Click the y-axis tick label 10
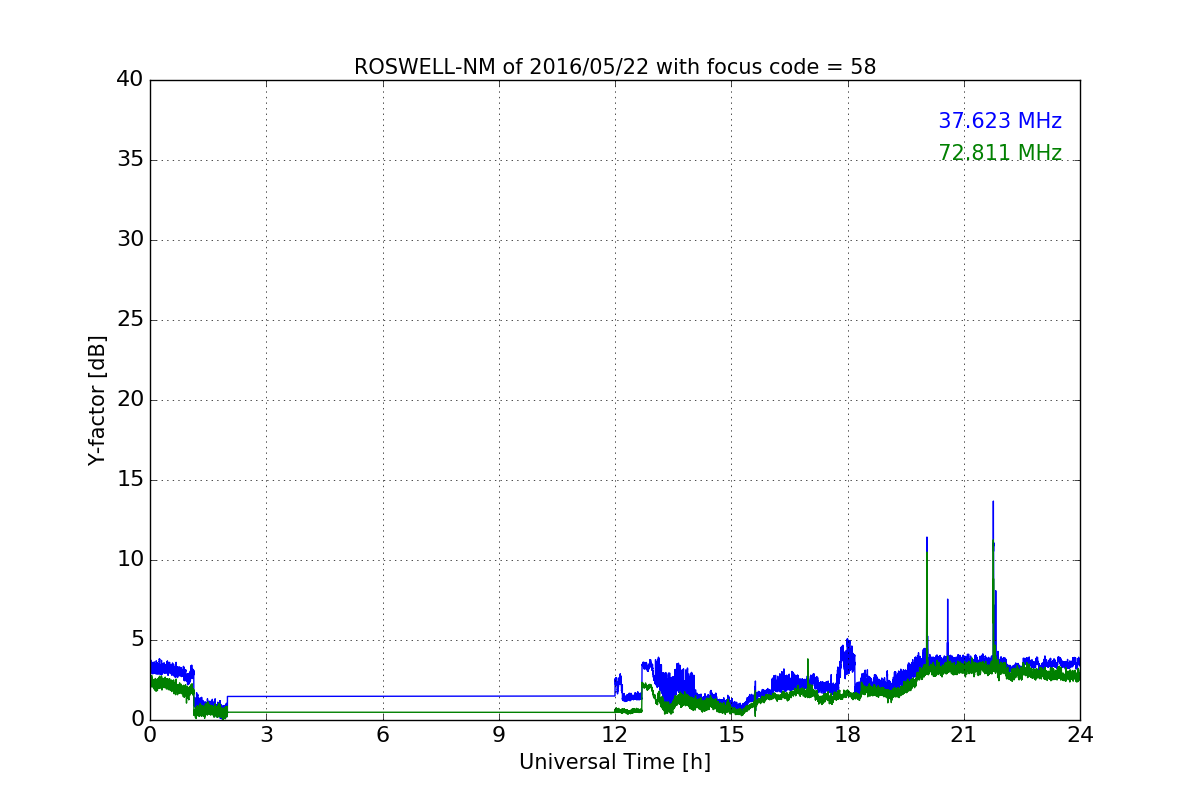 tap(130, 560)
